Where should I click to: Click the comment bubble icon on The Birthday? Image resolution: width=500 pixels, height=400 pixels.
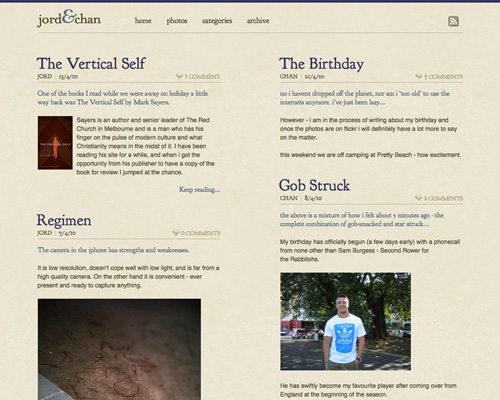click(x=419, y=76)
